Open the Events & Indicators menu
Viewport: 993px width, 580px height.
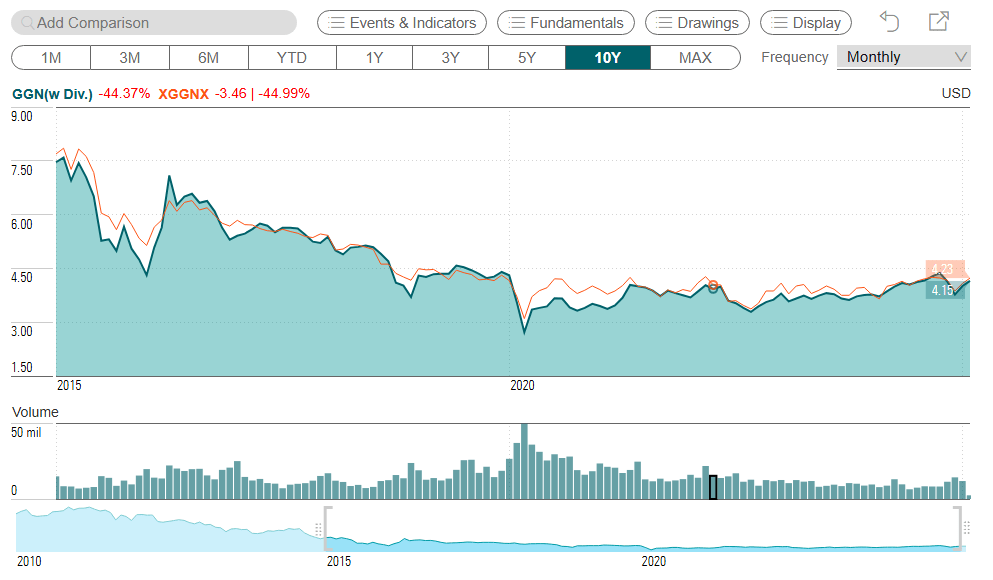[x=401, y=22]
